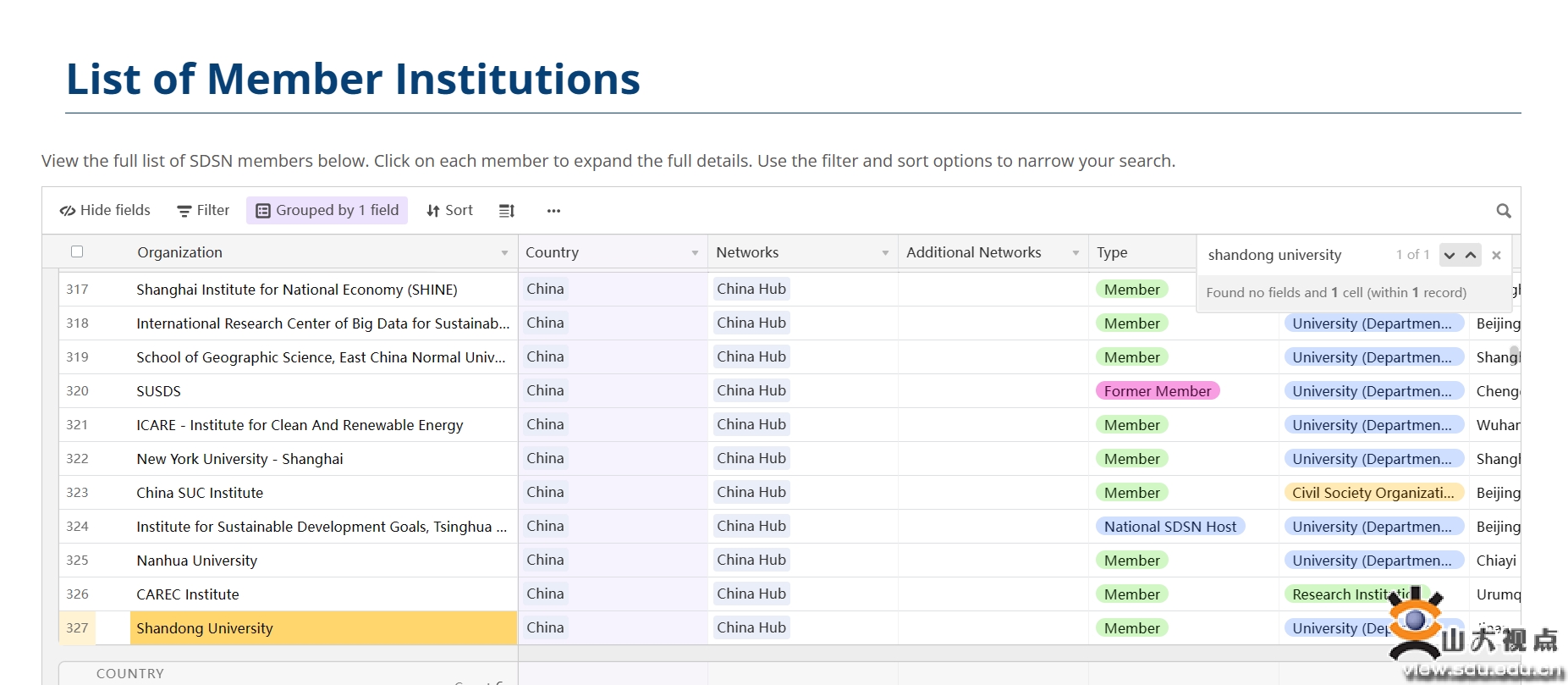Image resolution: width=1568 pixels, height=685 pixels.
Task: Click the Organization column header
Action: point(179,252)
